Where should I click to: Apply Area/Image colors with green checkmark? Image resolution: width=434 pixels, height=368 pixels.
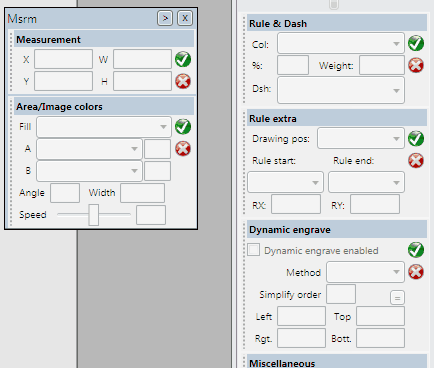click(183, 127)
